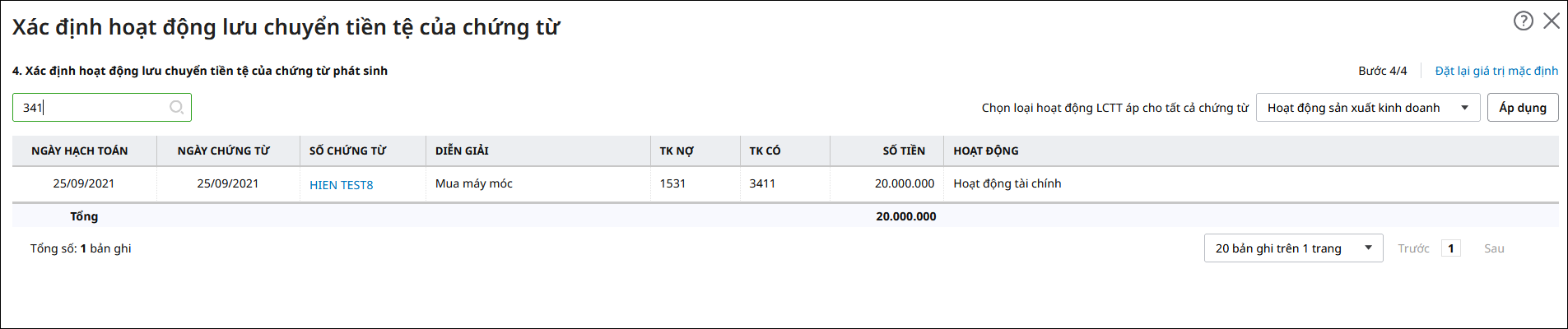The image size is (1568, 329).
Task: Click the 'Mua máy móc' description cell
Action: pyautogui.click(x=474, y=183)
